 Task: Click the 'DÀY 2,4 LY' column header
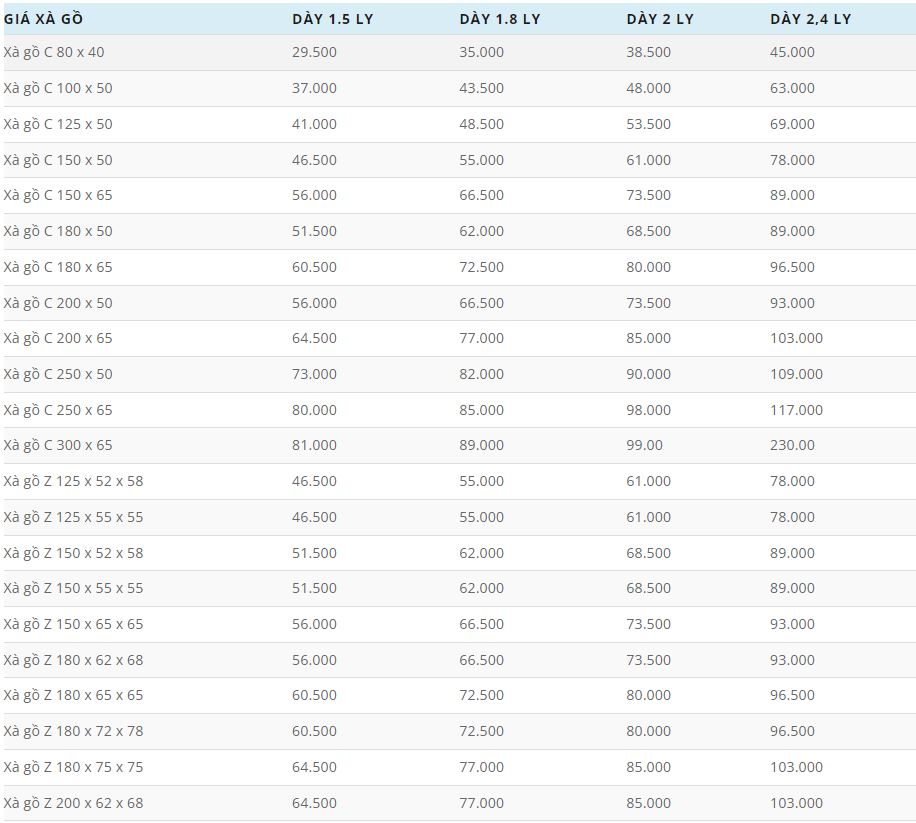[x=810, y=19]
